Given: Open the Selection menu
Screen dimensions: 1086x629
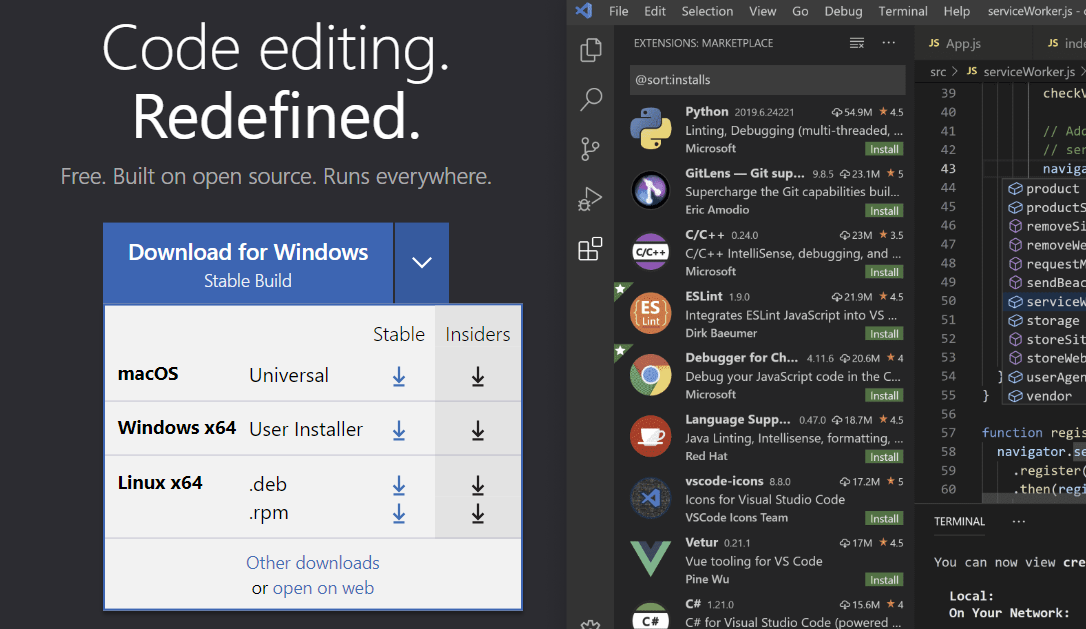Looking at the screenshot, I should pos(707,11).
